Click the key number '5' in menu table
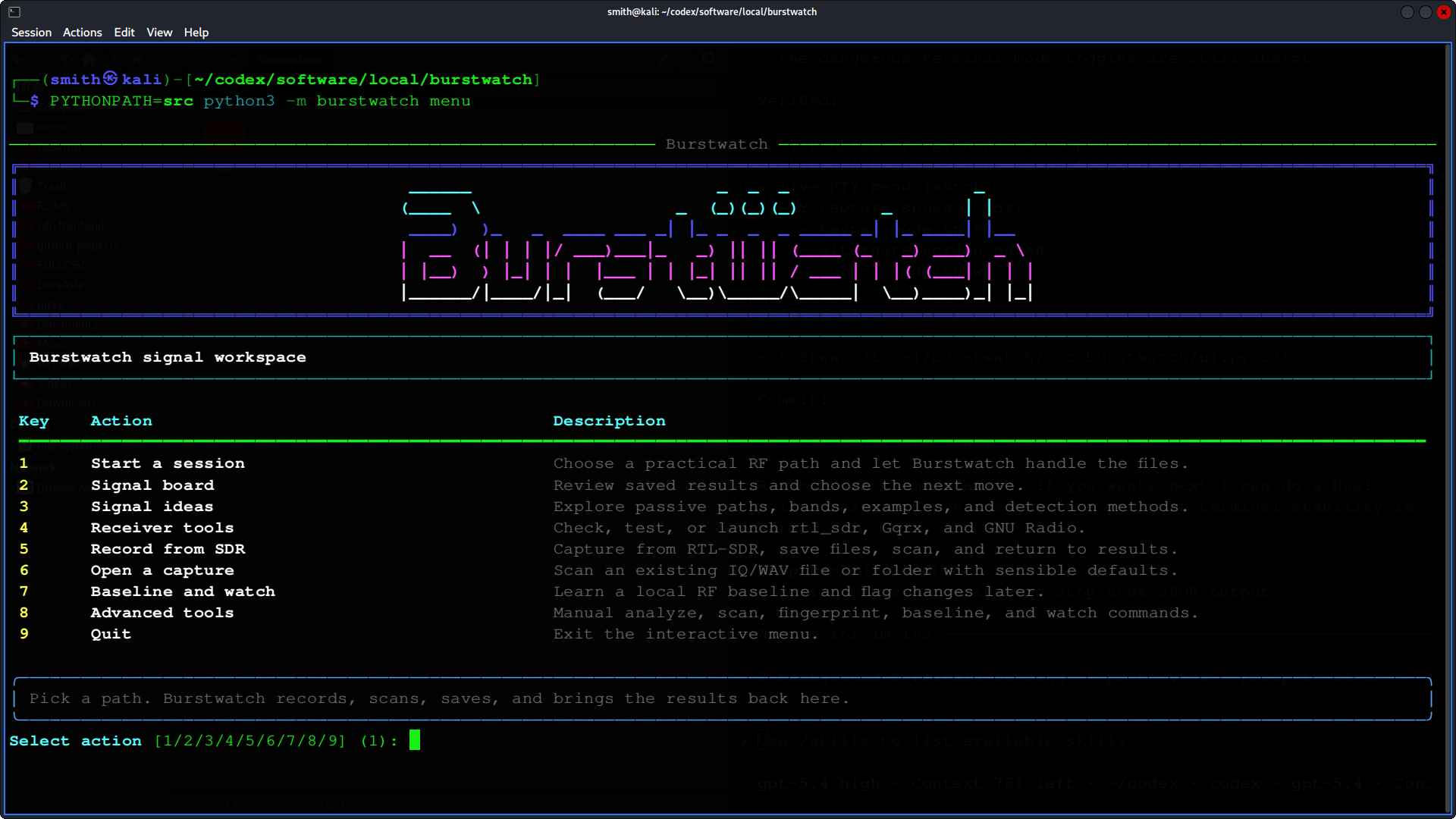Image resolution: width=1456 pixels, height=819 pixels. click(24, 549)
